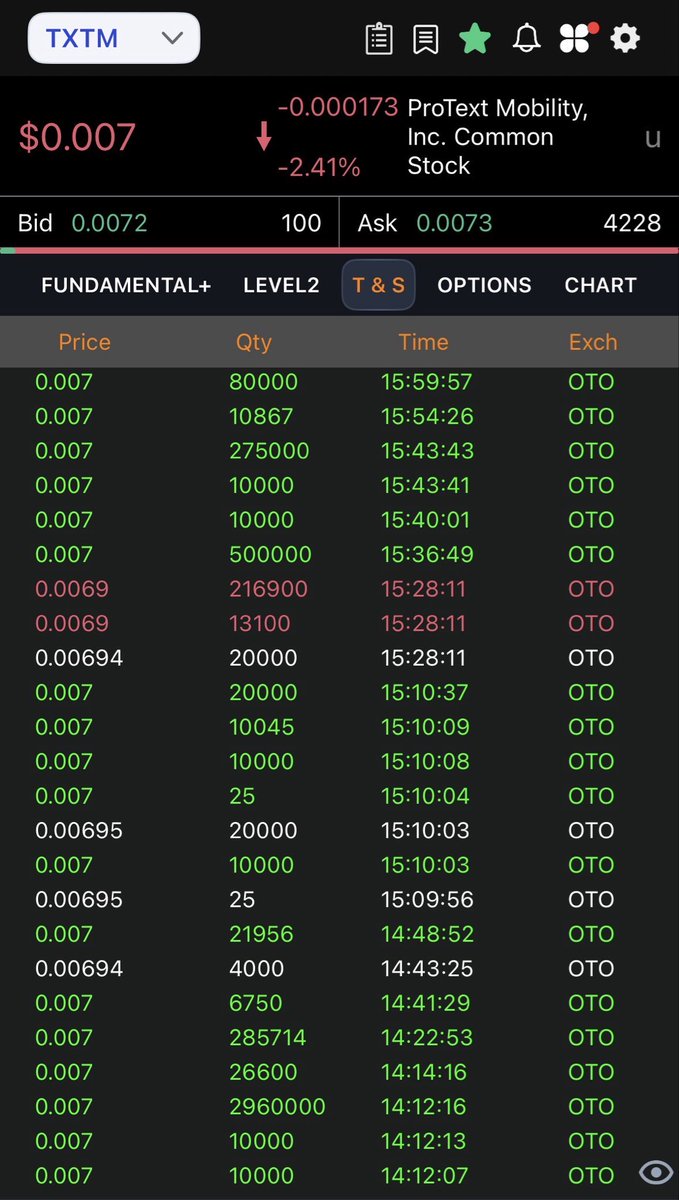Viewport: 679px width, 1200px height.
Task: Select the 10045 quantity trade
Action: pos(339,727)
